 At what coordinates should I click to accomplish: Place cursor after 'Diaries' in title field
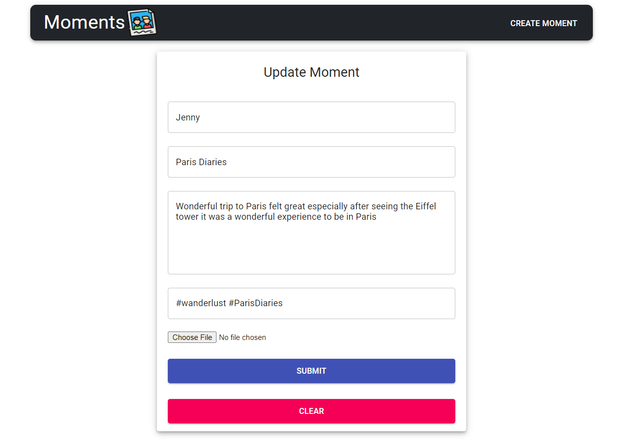(x=230, y=162)
